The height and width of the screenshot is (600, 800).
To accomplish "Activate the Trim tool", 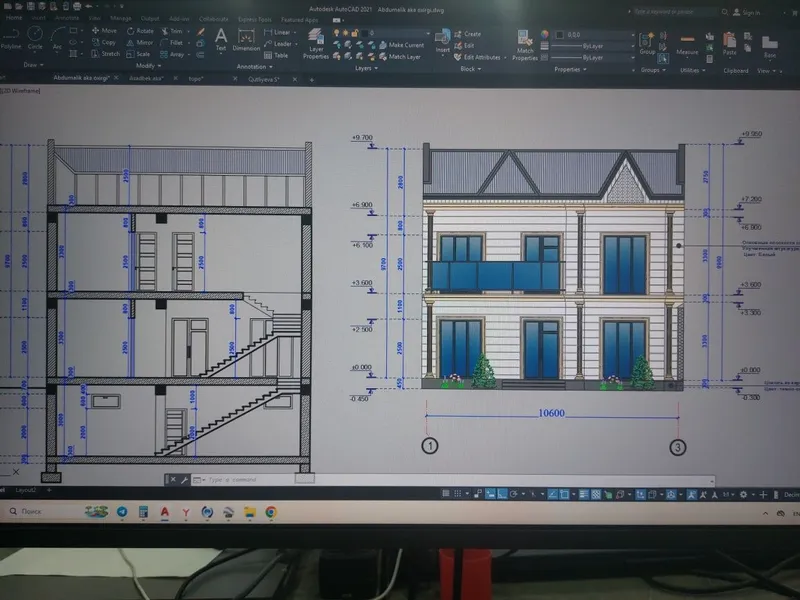I will tap(172, 31).
